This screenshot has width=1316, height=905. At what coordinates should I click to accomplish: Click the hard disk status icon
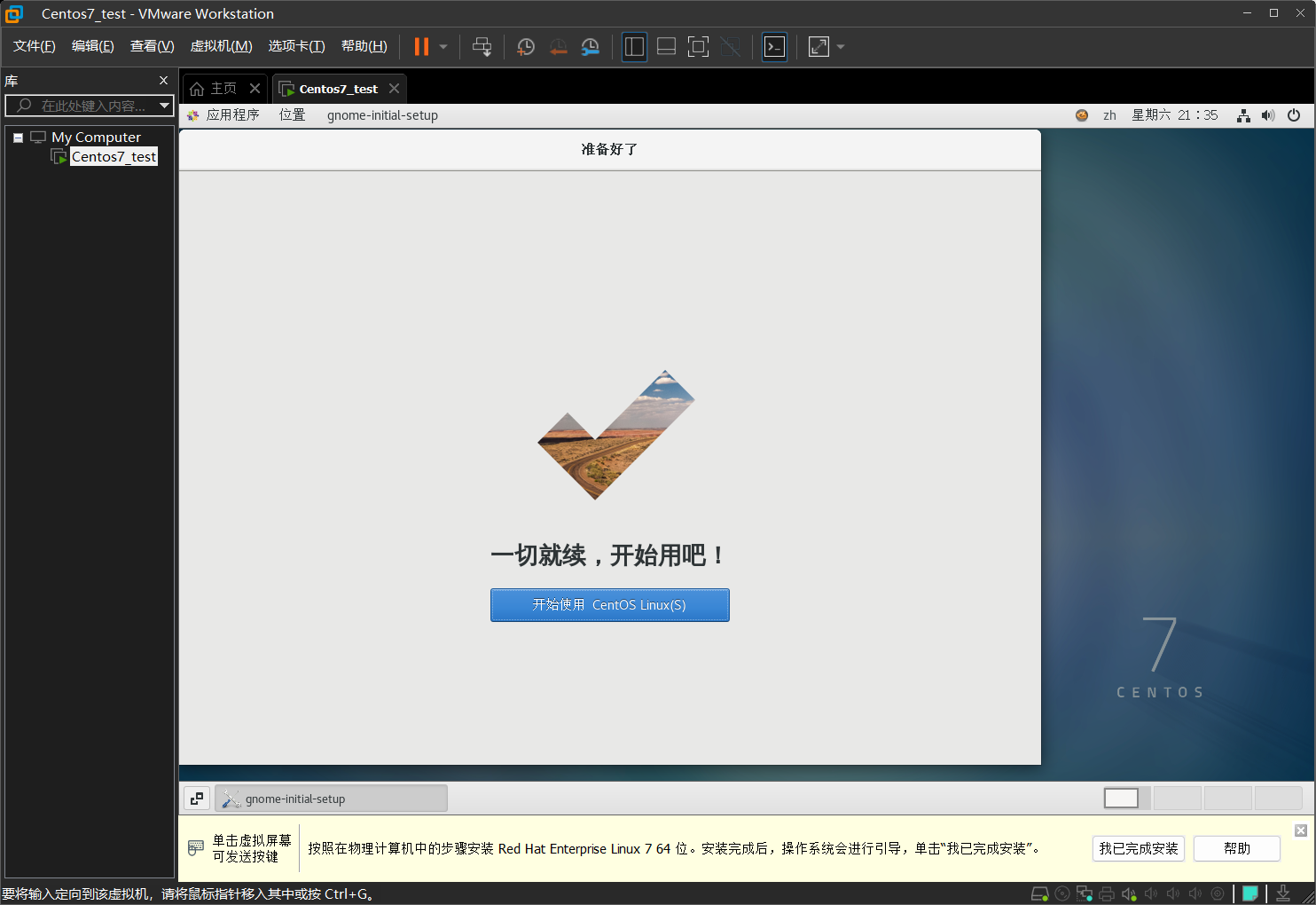pyautogui.click(x=1039, y=893)
